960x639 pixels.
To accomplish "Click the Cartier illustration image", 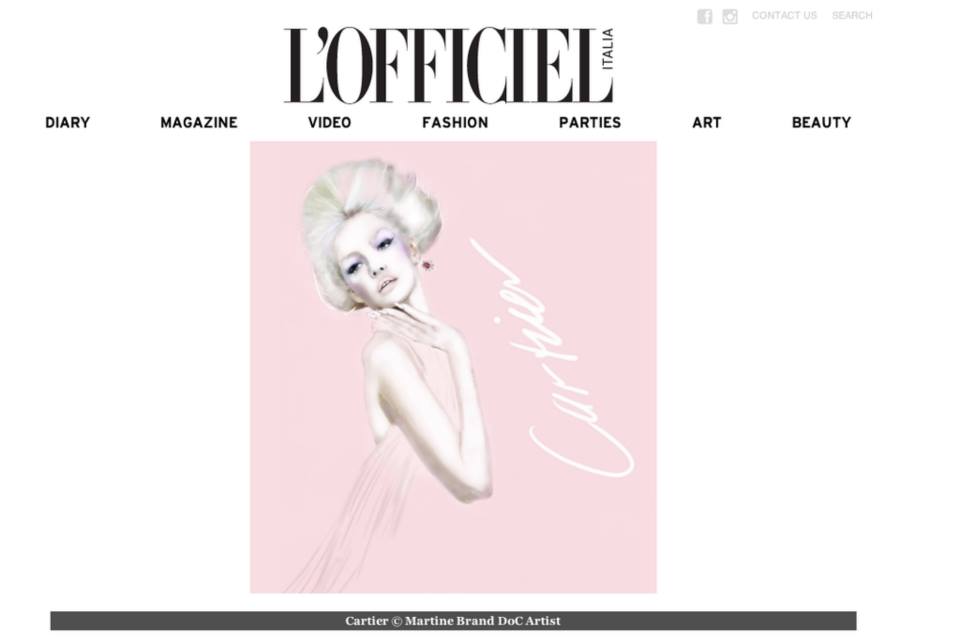I will [453, 367].
